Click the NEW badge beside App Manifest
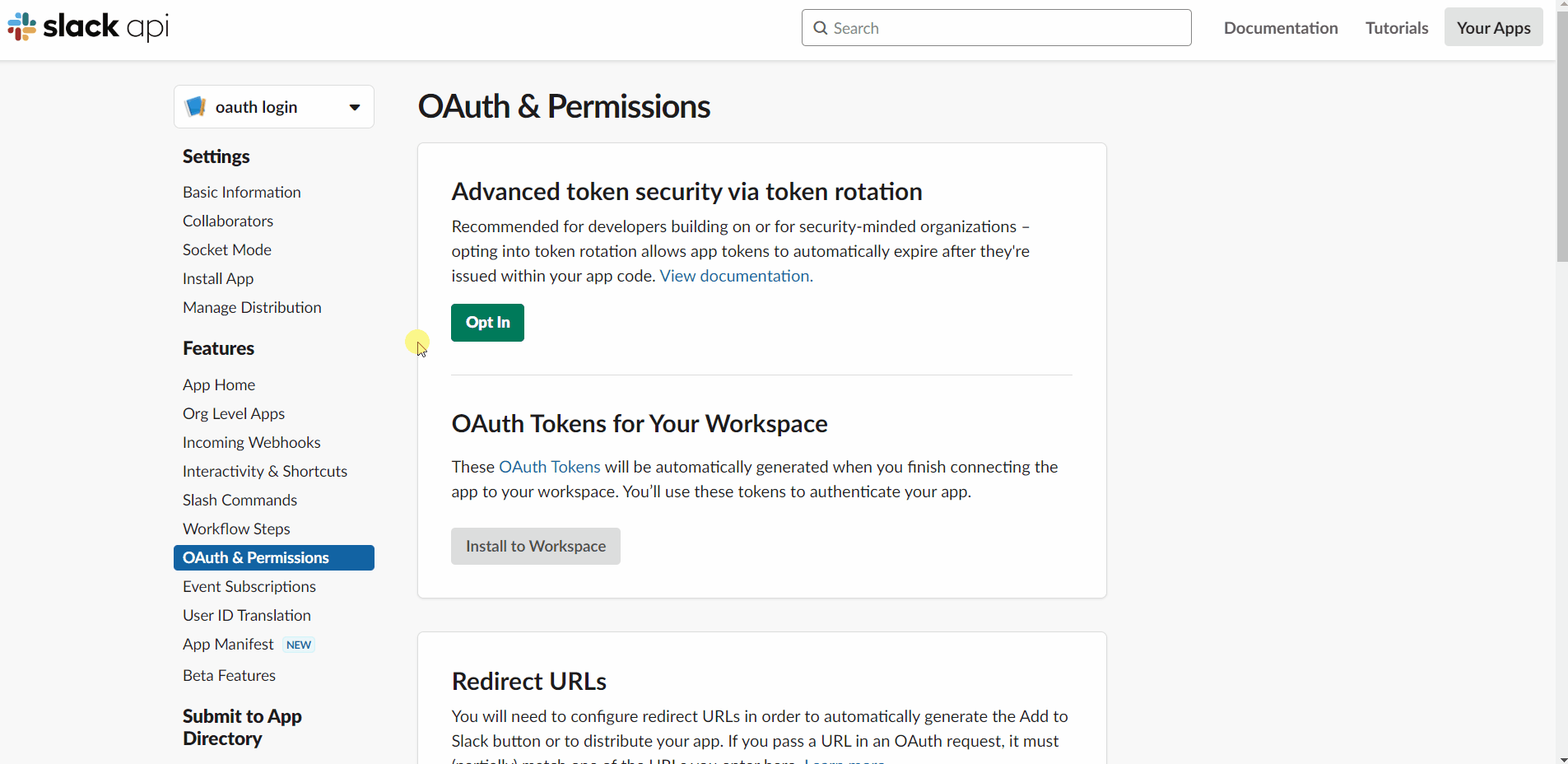The image size is (1568, 764). coord(299,645)
